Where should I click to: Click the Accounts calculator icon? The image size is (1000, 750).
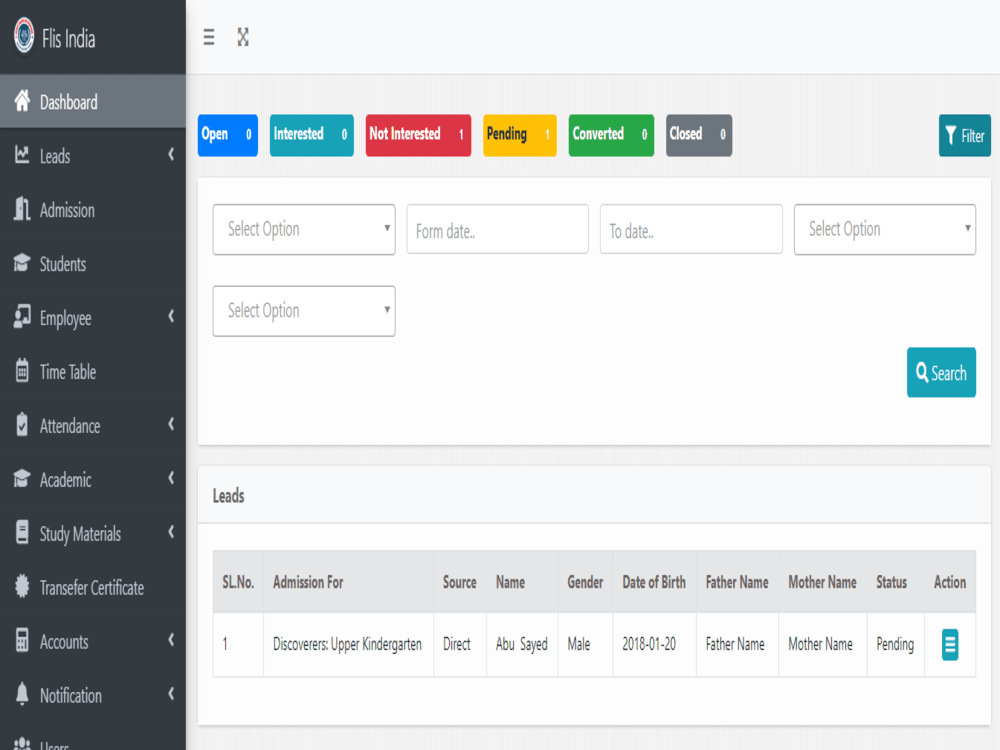22,640
